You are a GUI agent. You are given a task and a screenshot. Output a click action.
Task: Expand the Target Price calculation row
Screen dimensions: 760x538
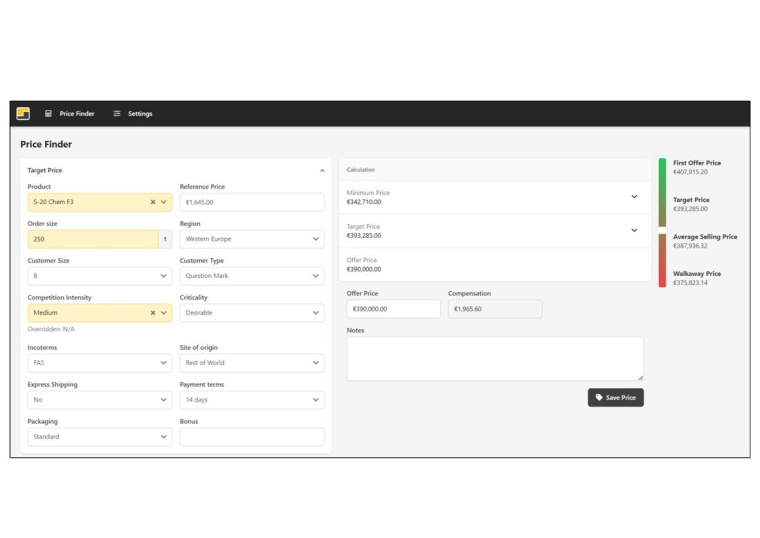pos(634,231)
